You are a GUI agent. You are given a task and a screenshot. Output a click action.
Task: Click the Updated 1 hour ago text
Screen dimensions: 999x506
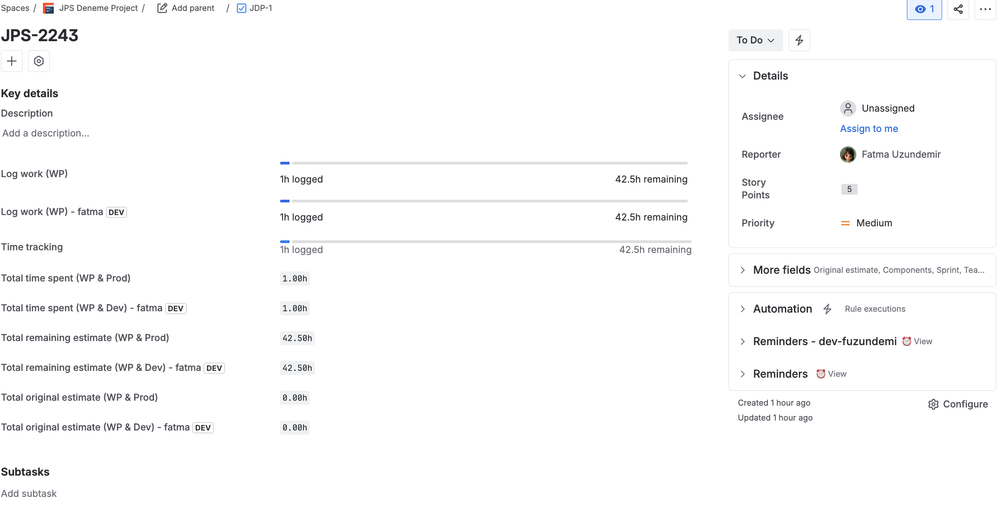pyautogui.click(x=775, y=418)
